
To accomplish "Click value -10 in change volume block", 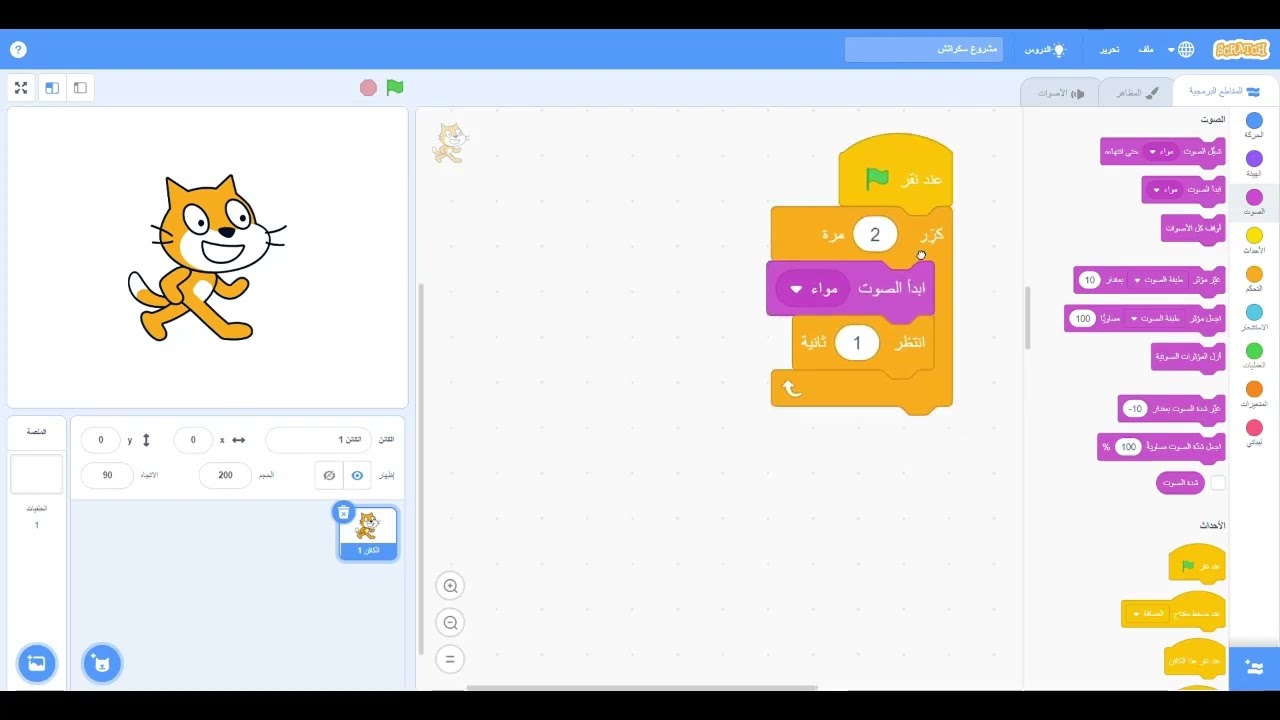I will pyautogui.click(x=1135, y=409).
